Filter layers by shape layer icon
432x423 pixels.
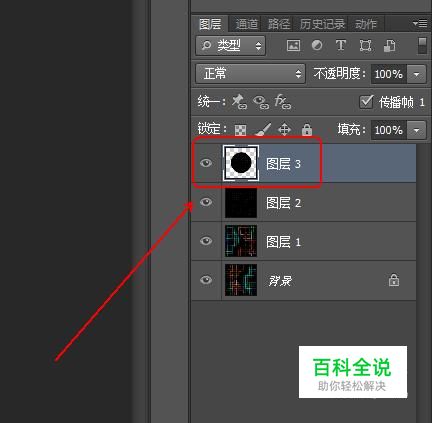tap(365, 46)
